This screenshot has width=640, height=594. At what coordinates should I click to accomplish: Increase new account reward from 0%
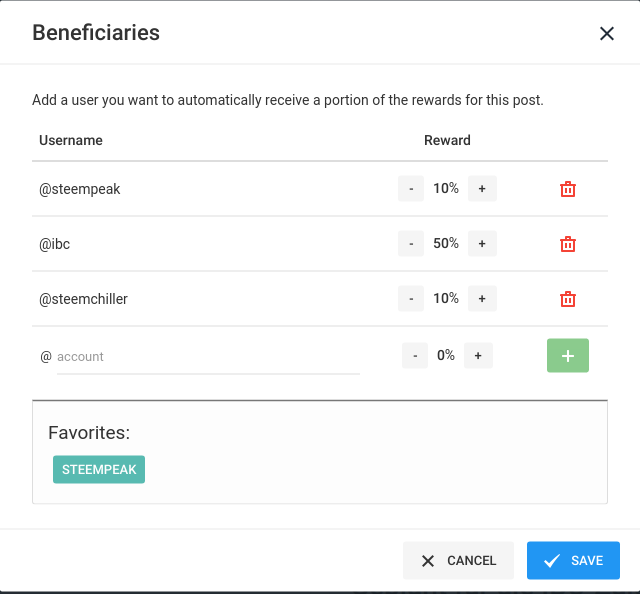point(478,356)
